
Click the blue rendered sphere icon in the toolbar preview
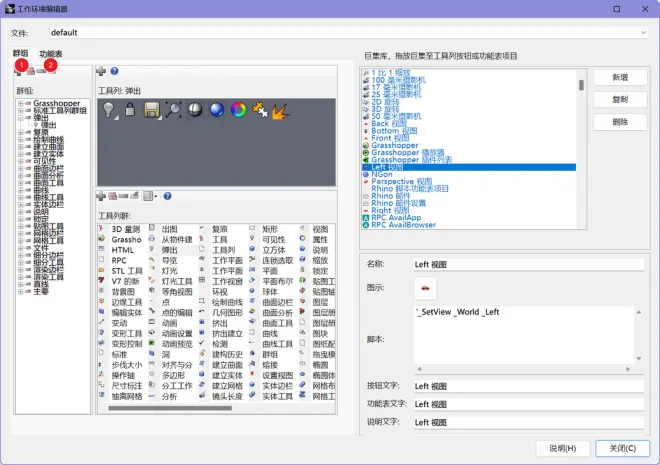pos(217,109)
